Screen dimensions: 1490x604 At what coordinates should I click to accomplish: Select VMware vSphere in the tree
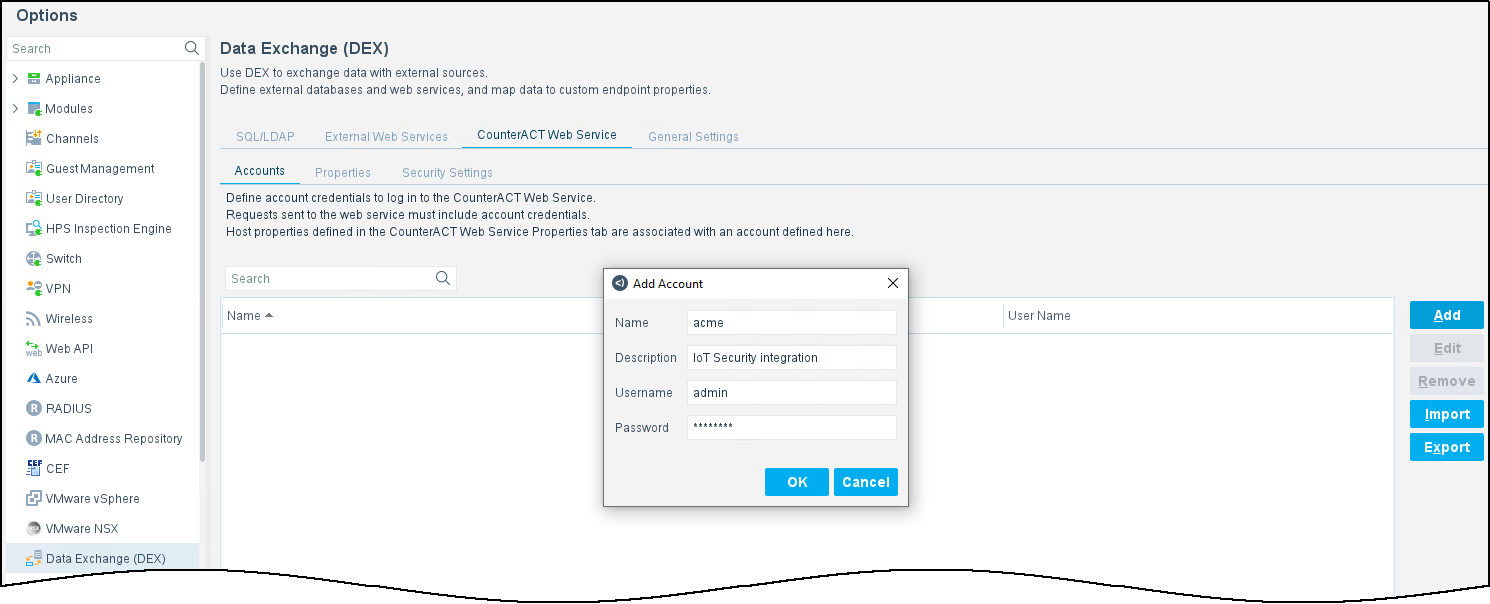click(93, 498)
